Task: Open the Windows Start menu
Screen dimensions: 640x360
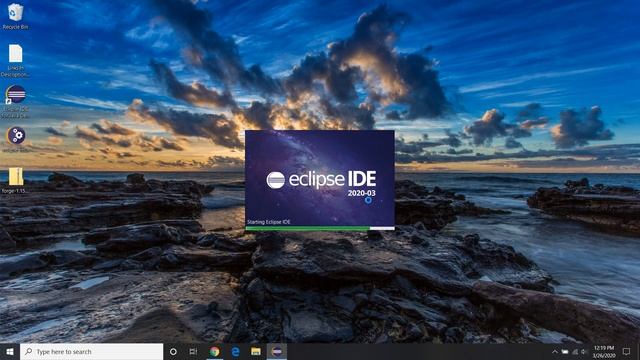Action: [10, 352]
